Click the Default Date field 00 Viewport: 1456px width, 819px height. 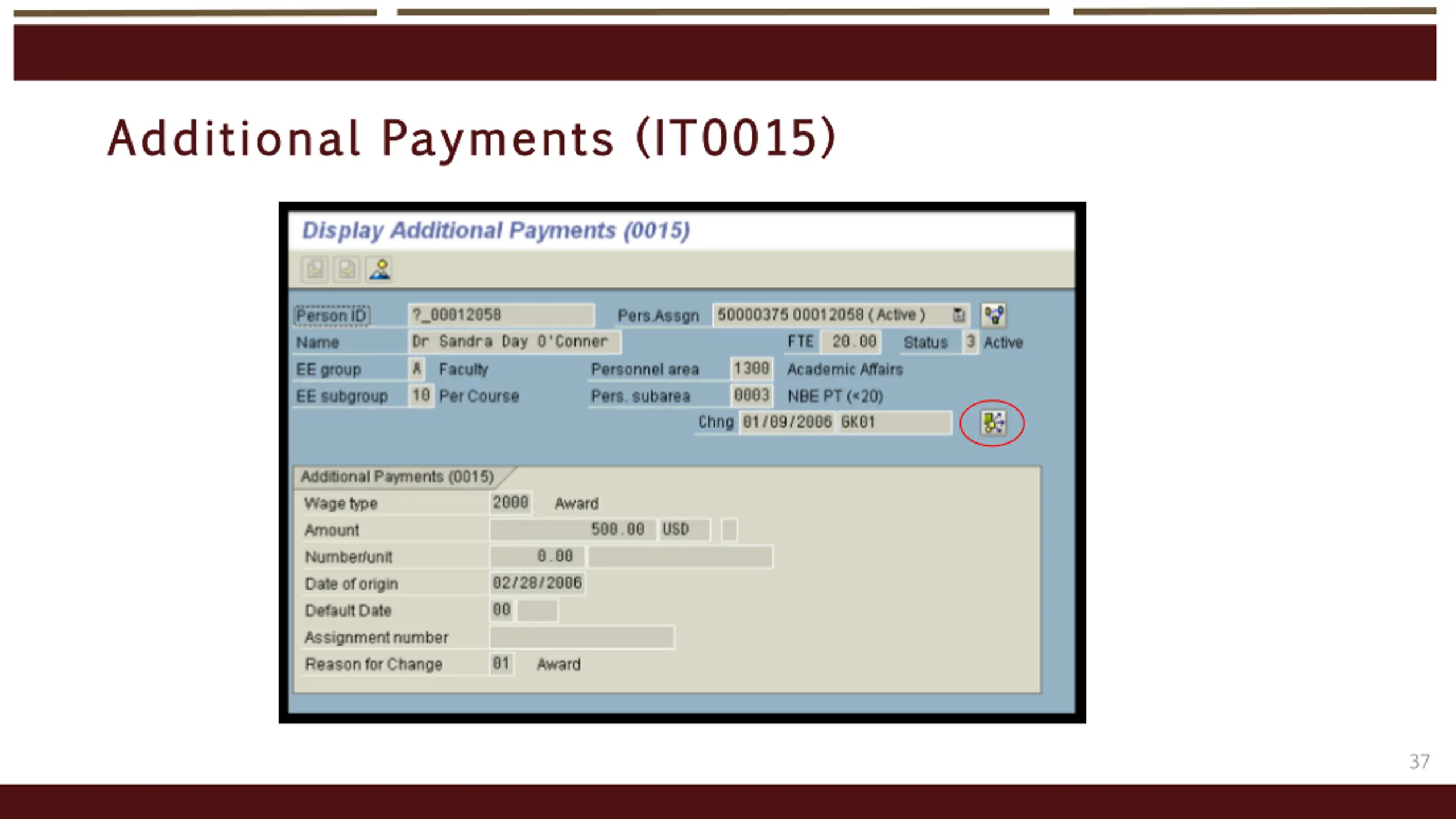pyautogui.click(x=502, y=610)
